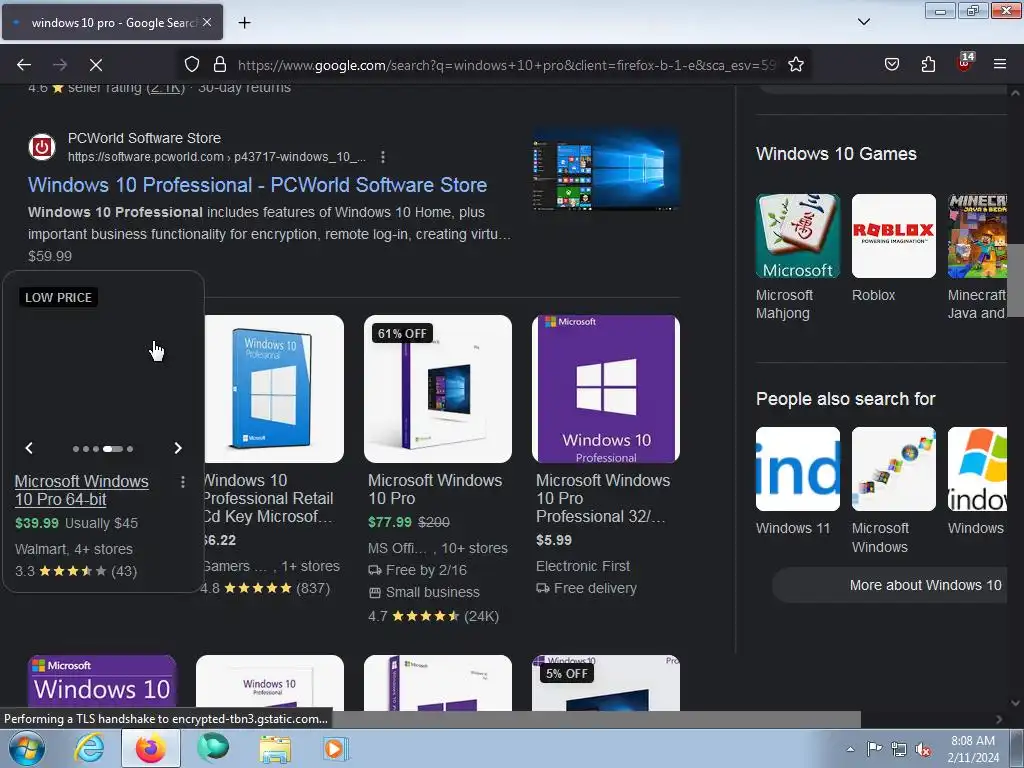The height and width of the screenshot is (768, 1024).
Task: Stop loading the page with the X button
Action: tap(96, 65)
